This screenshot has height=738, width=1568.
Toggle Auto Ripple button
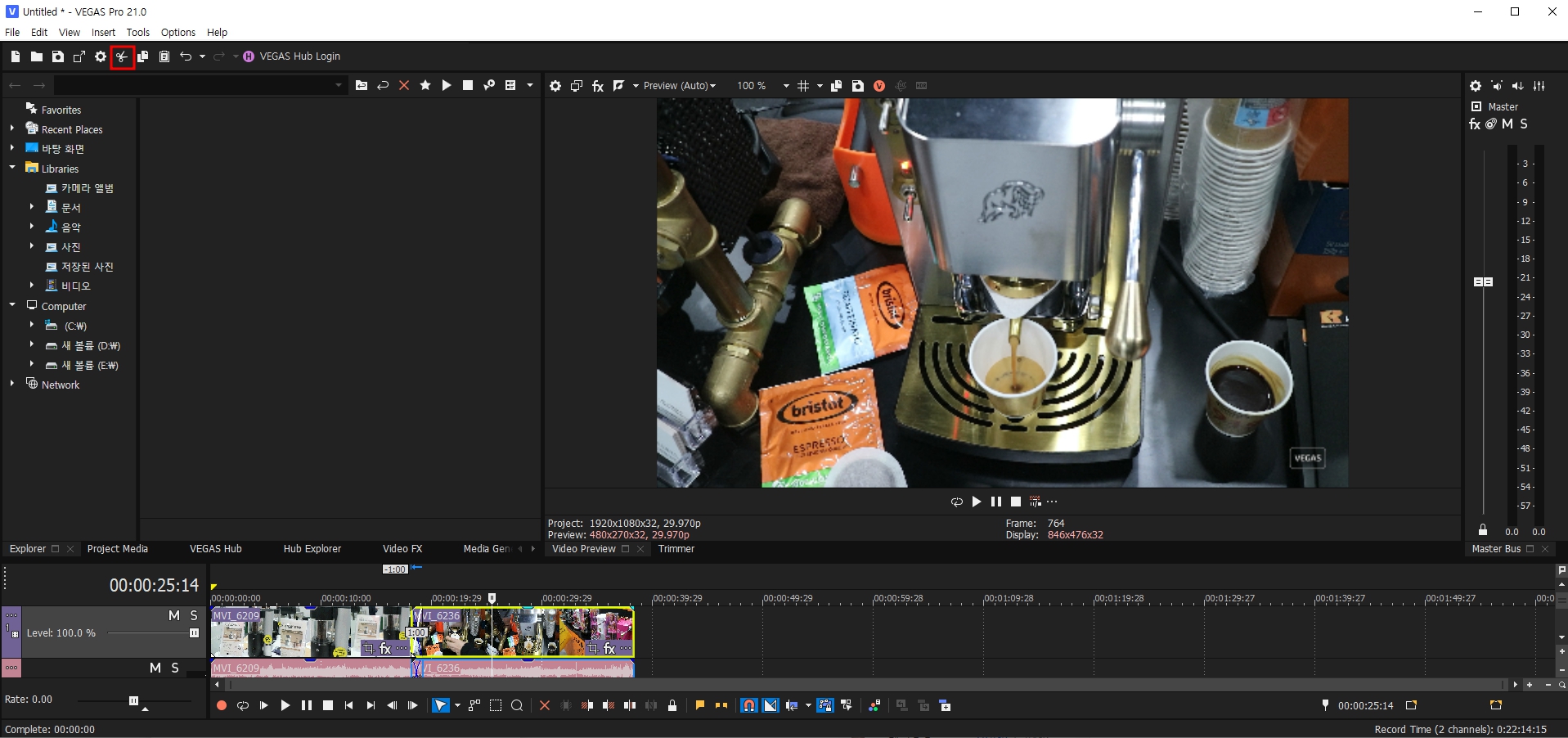tap(792, 705)
